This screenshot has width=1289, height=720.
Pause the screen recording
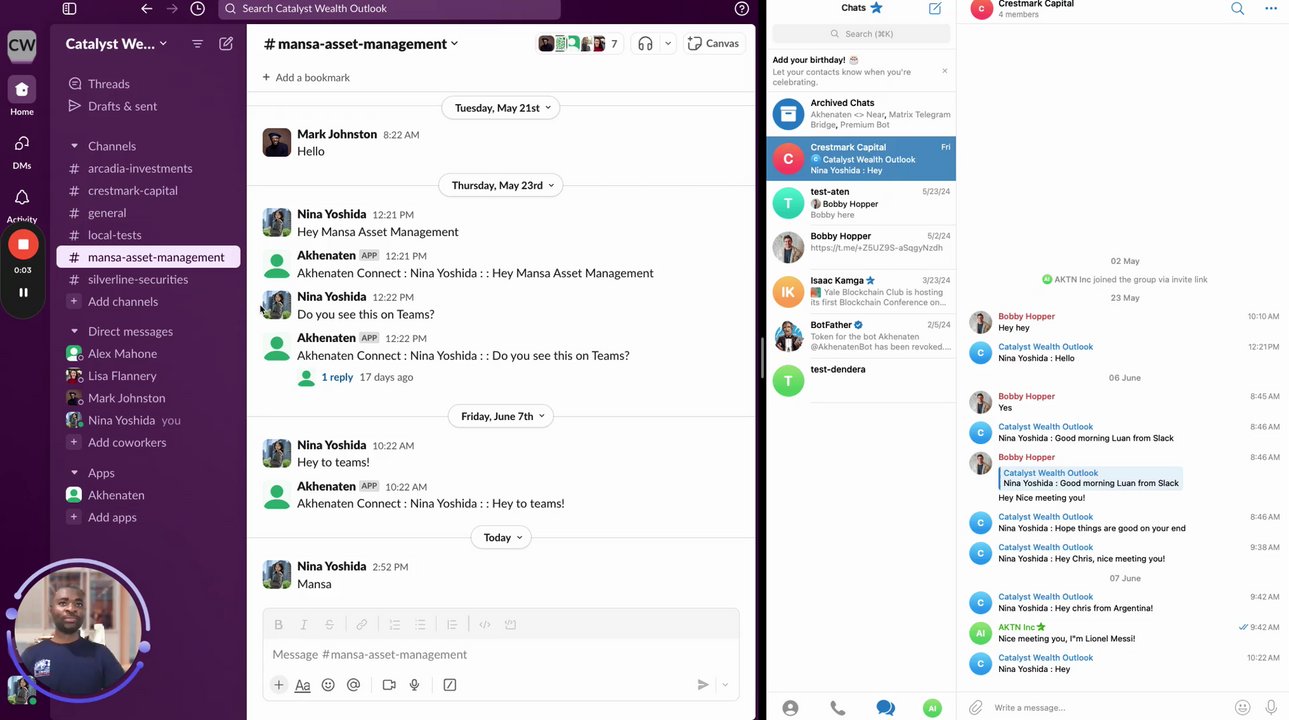[x=23, y=292]
